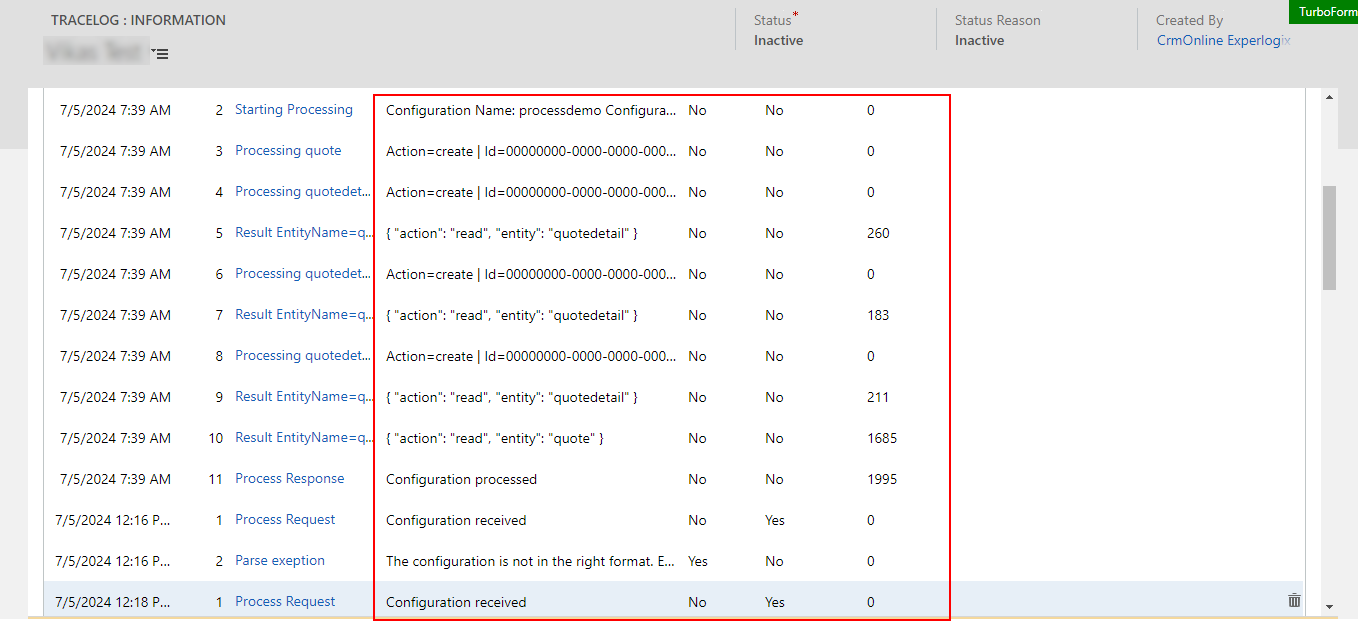Open the Result EntityName entry numbered 5
Image resolution: width=1358 pixels, height=632 pixels.
[305, 233]
